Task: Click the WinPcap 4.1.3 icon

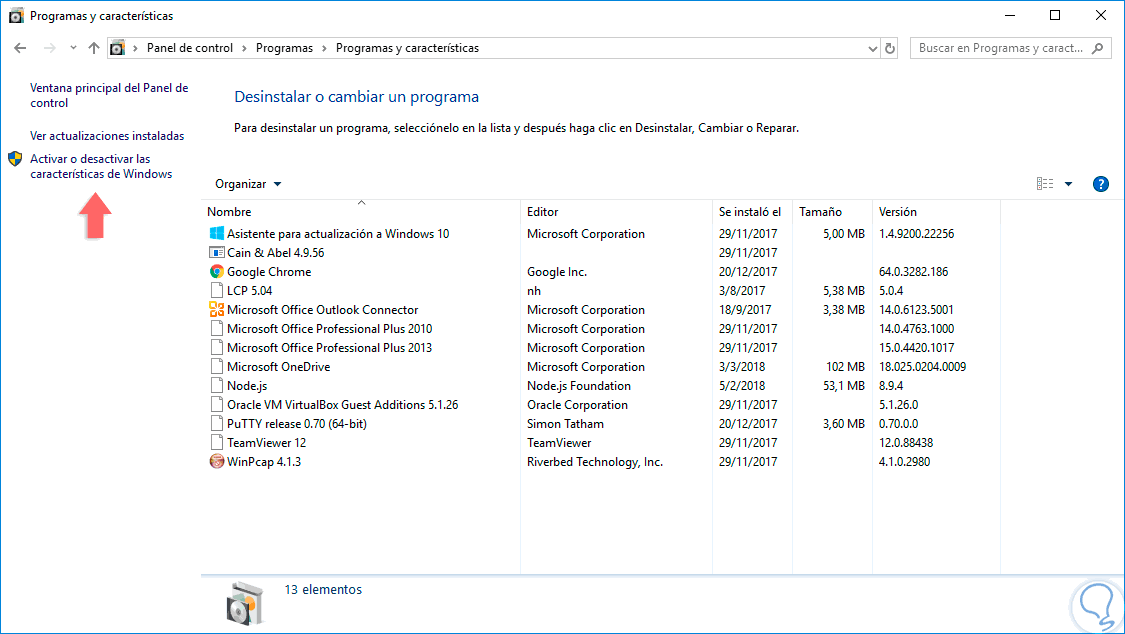Action: coord(217,462)
